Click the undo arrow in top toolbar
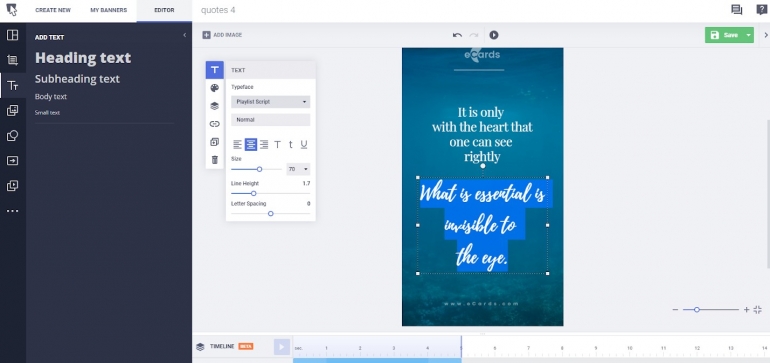 [x=457, y=35]
